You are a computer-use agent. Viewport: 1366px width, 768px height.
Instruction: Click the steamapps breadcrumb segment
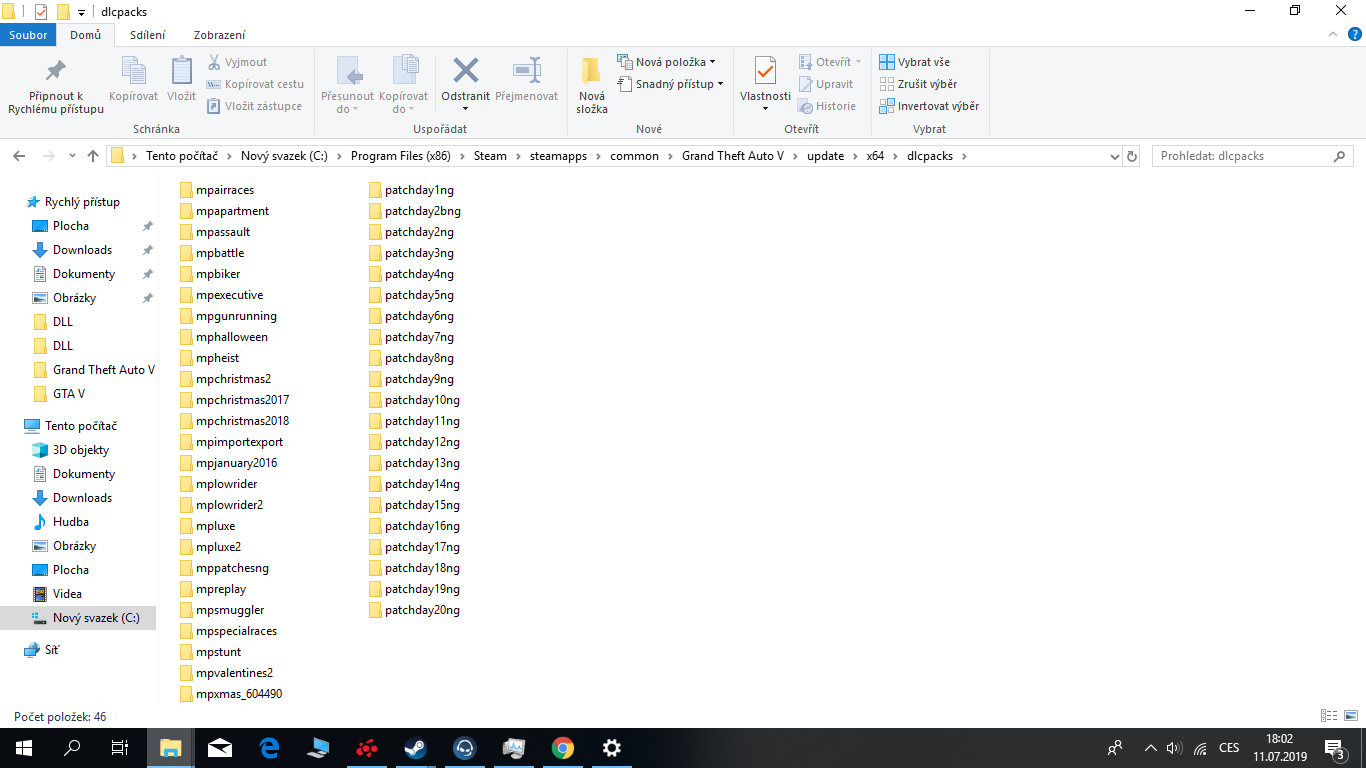coord(558,156)
